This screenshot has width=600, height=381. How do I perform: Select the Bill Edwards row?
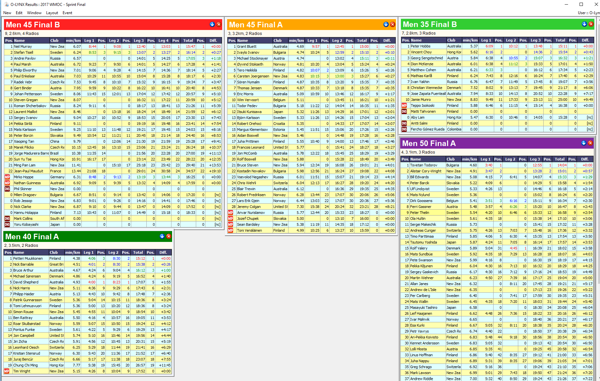pyautogui.click(x=497, y=177)
